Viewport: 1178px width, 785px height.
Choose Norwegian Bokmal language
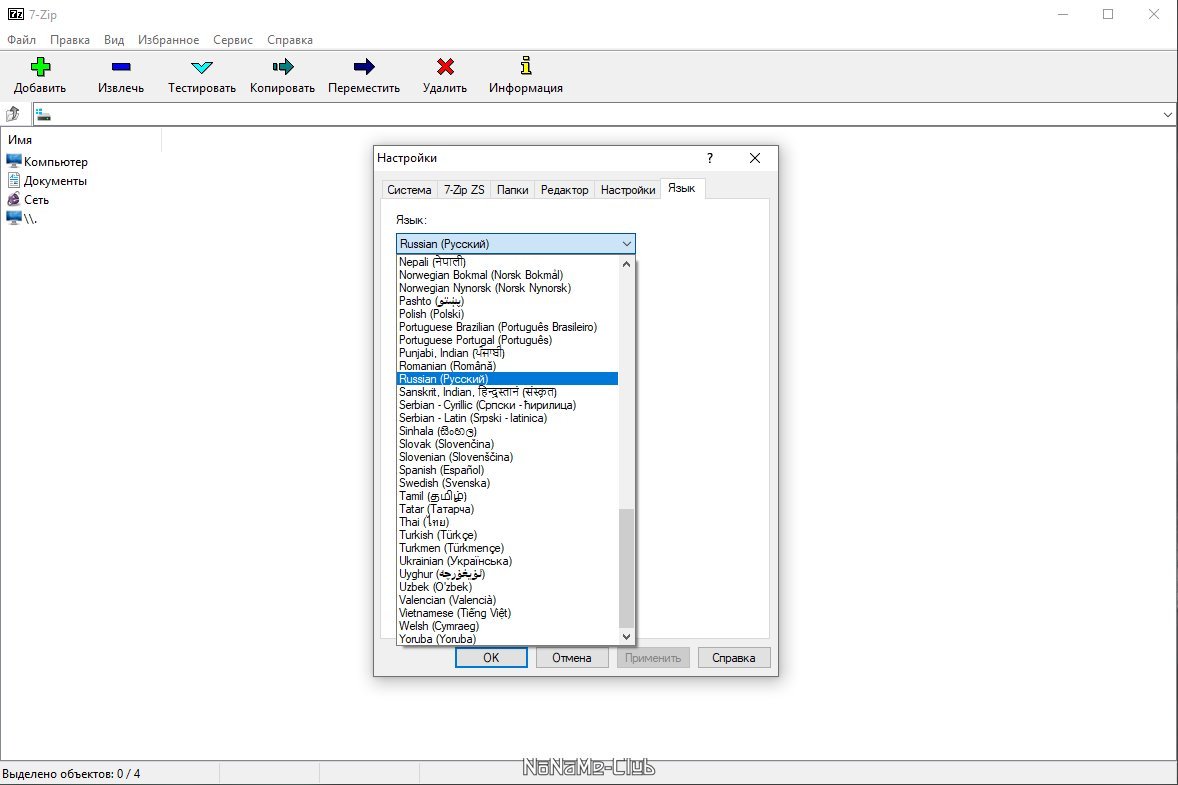click(507, 275)
